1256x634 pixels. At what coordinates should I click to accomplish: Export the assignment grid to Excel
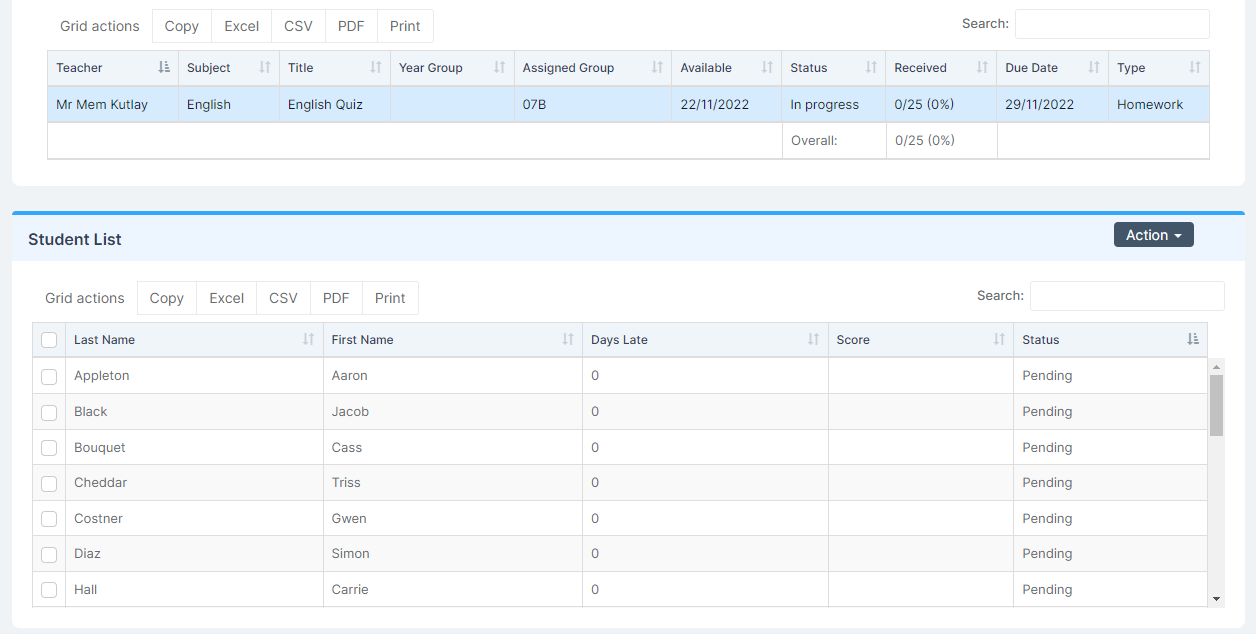click(241, 26)
